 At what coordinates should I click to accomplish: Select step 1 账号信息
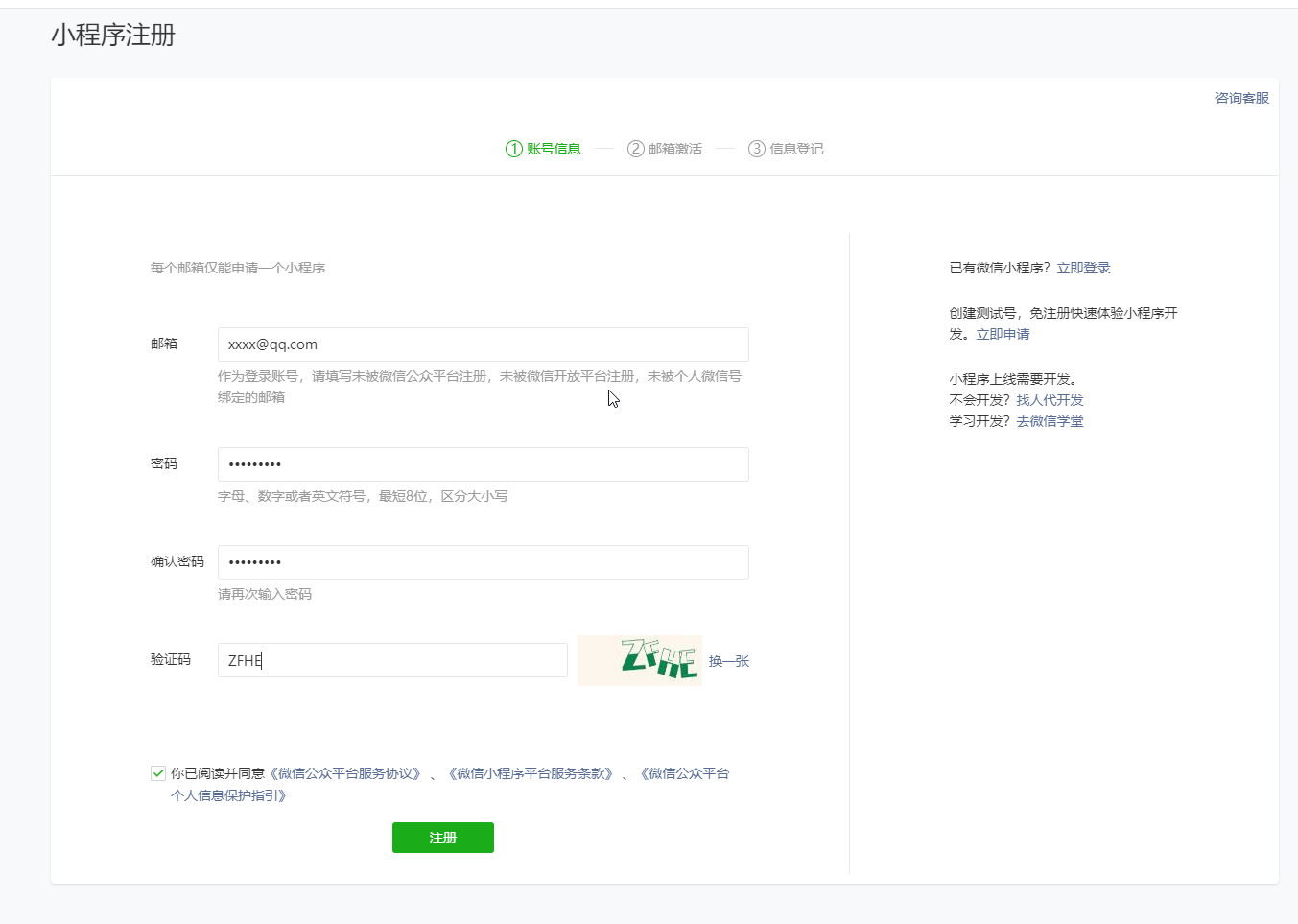tap(543, 149)
